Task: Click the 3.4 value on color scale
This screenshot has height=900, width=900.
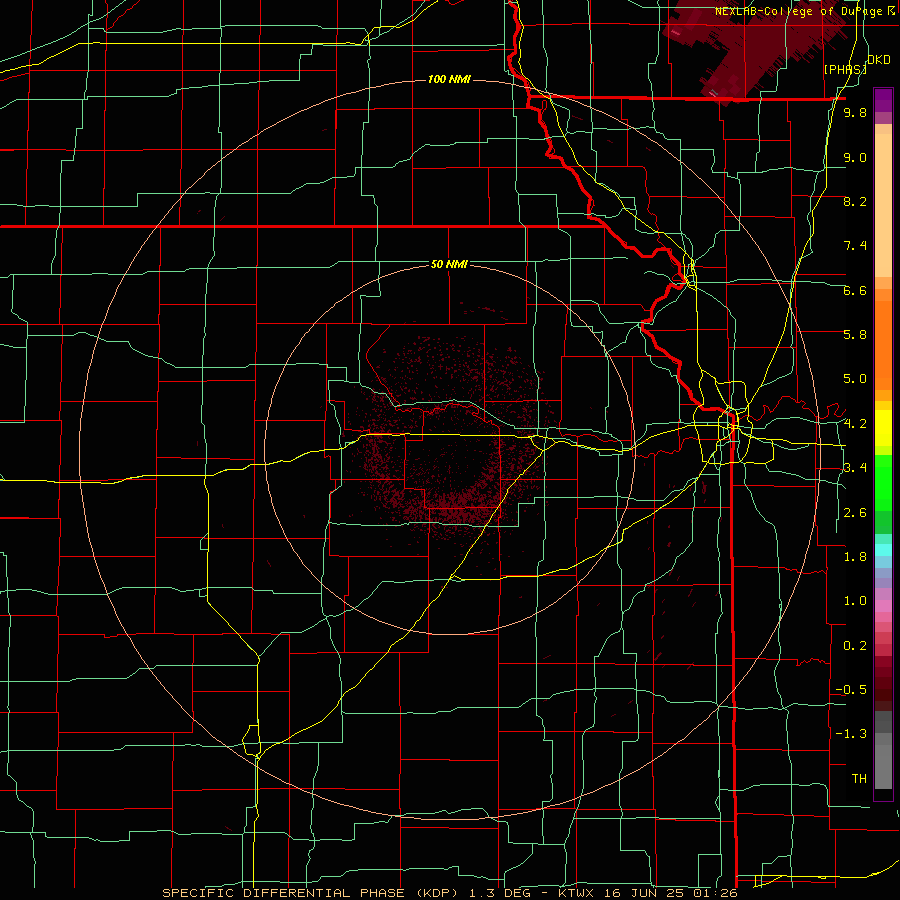Action: (855, 468)
